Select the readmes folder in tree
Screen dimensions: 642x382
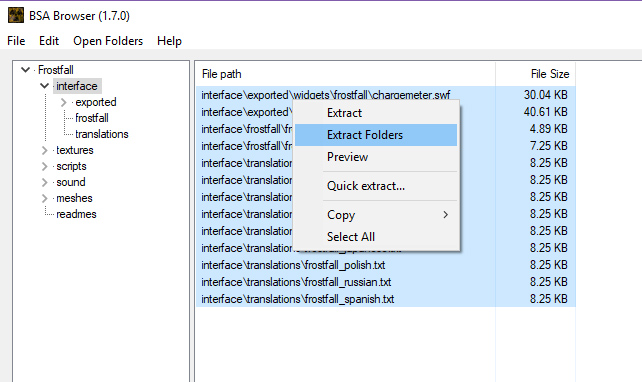pyautogui.click(x=76, y=214)
